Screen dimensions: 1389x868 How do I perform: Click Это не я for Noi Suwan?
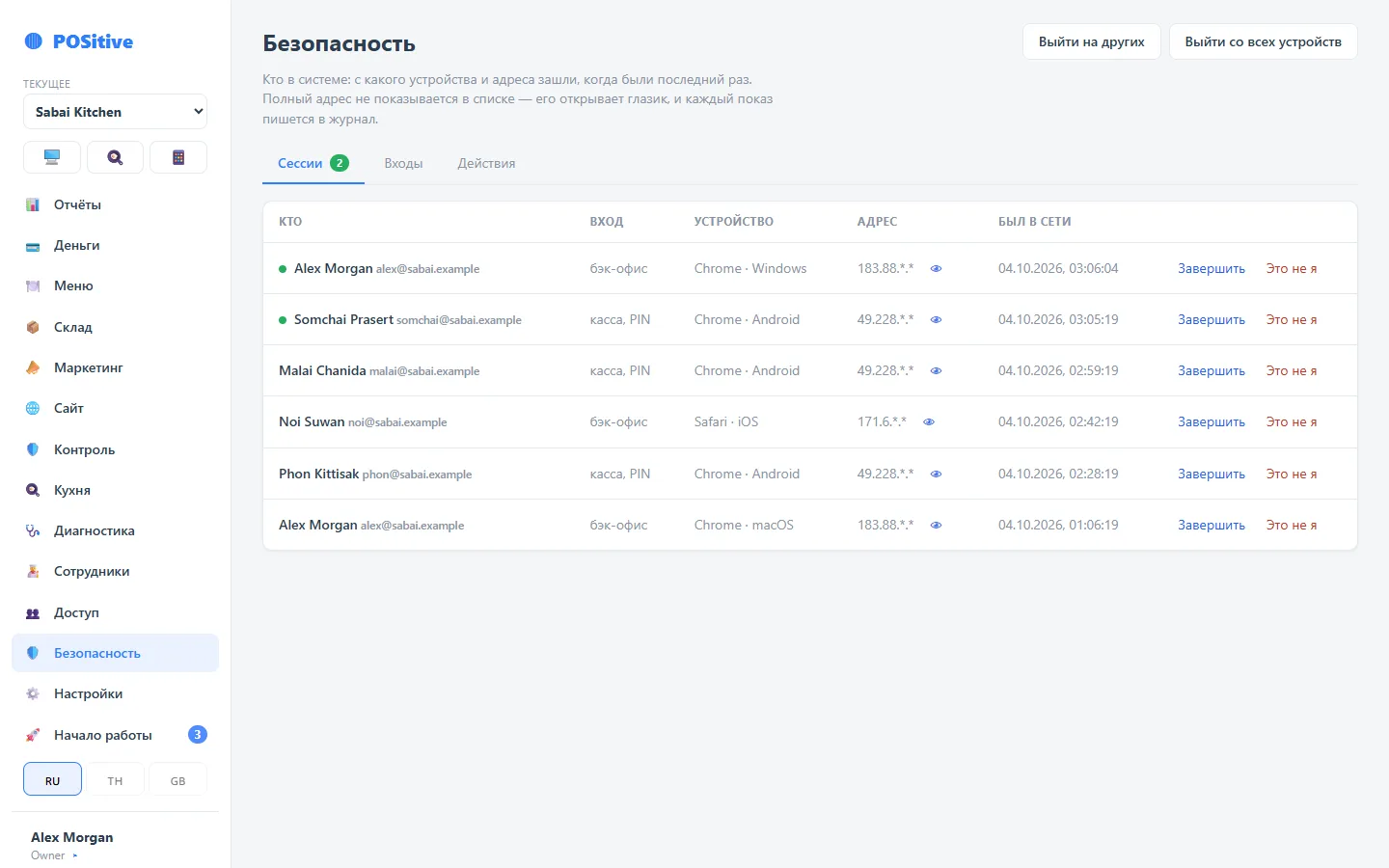(x=1292, y=422)
